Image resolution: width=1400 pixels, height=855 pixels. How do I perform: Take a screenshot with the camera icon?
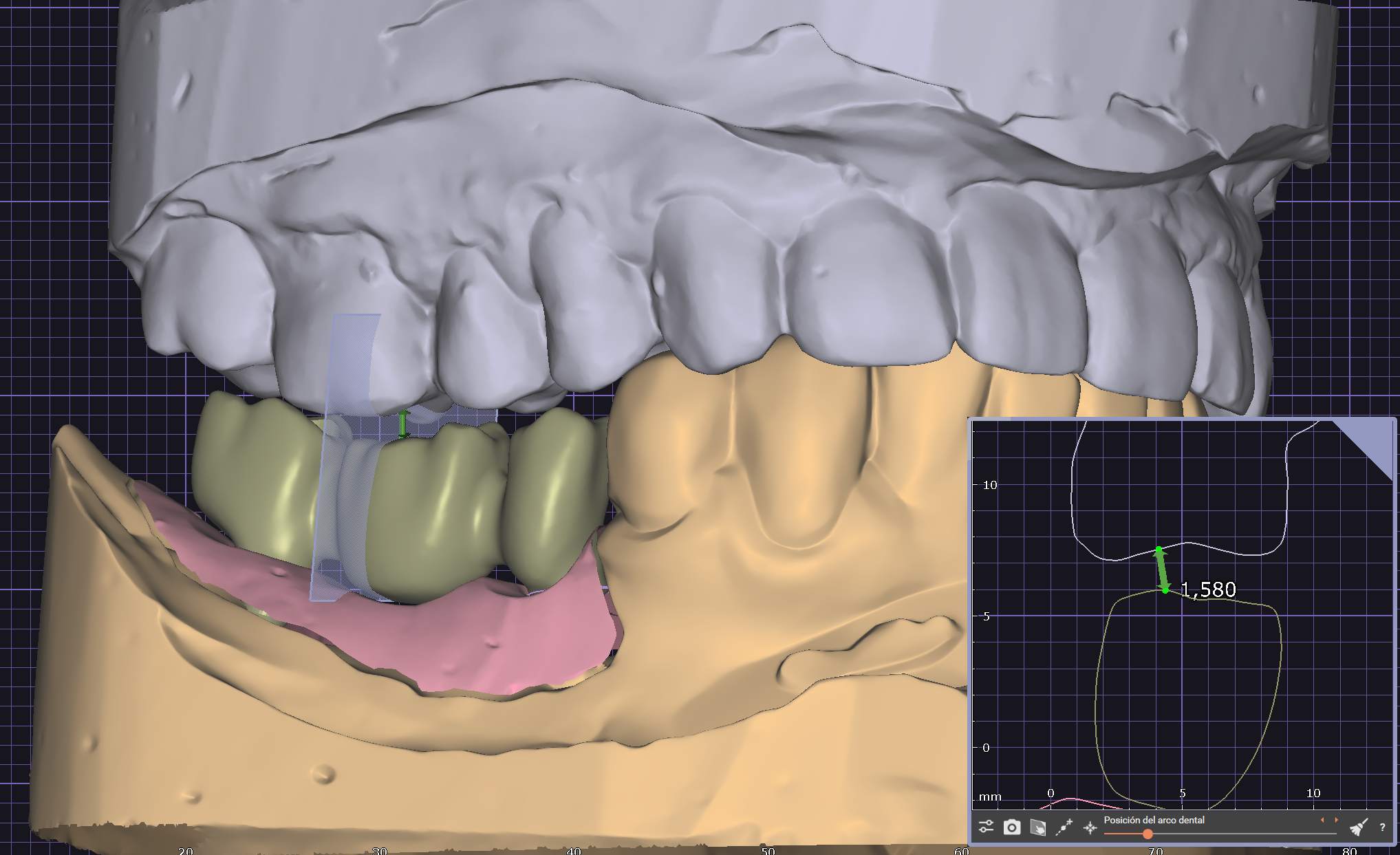tap(1011, 827)
